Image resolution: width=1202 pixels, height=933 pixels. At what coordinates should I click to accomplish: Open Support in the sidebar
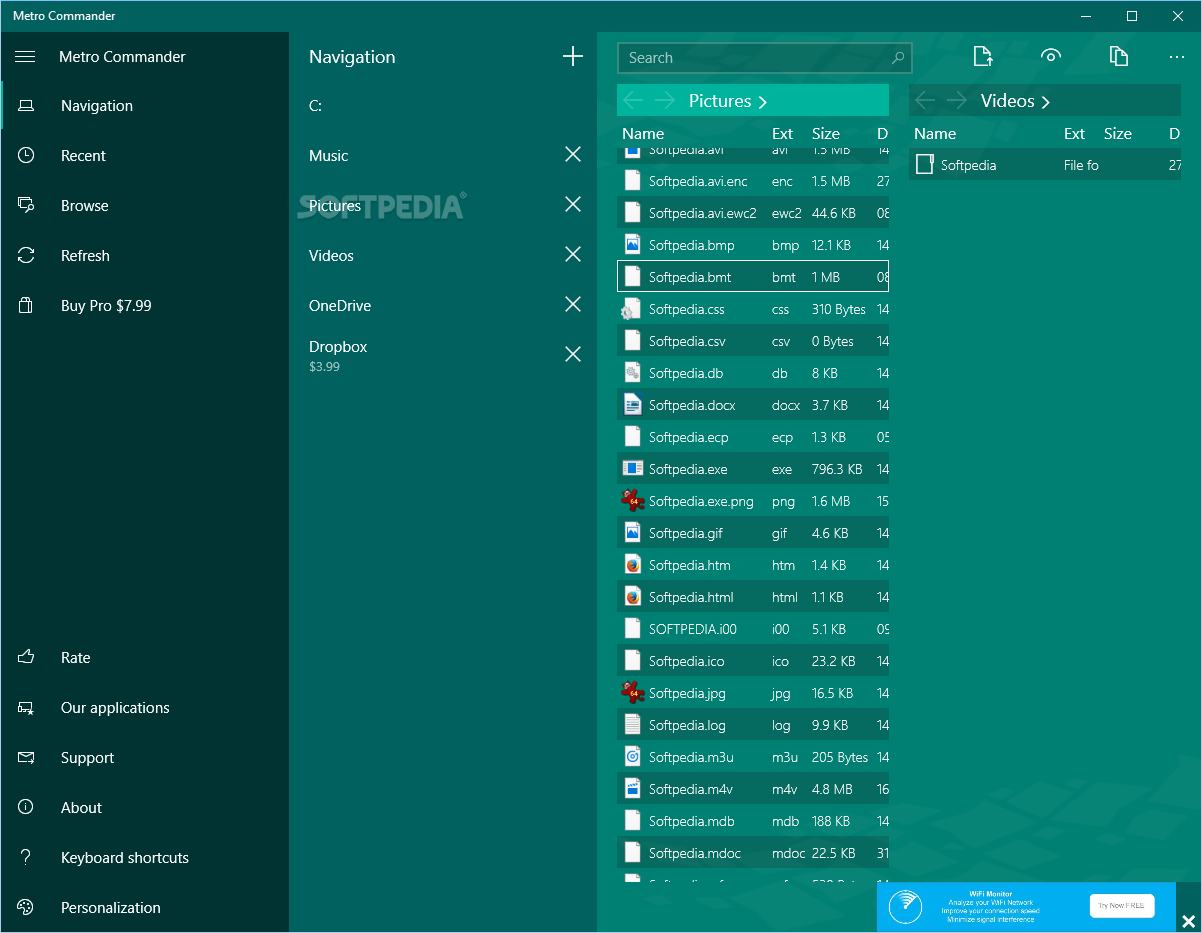pos(145,758)
